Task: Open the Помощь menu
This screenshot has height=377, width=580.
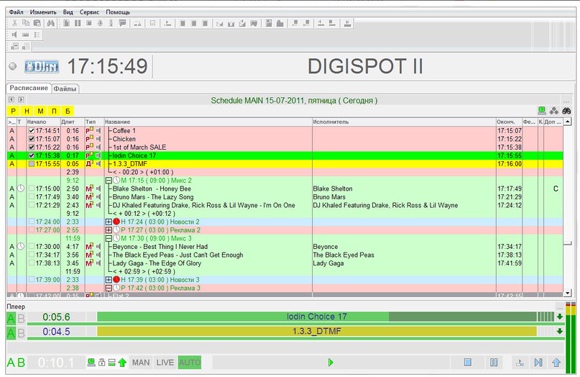Action: 118,12
